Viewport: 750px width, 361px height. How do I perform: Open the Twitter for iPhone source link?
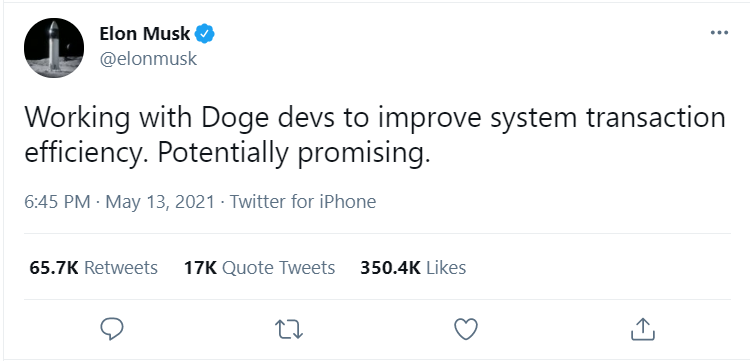point(303,201)
